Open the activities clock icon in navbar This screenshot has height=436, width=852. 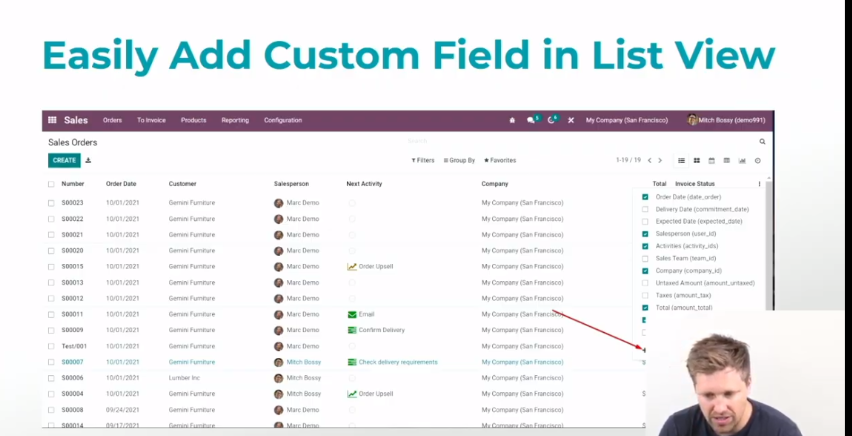pos(551,120)
